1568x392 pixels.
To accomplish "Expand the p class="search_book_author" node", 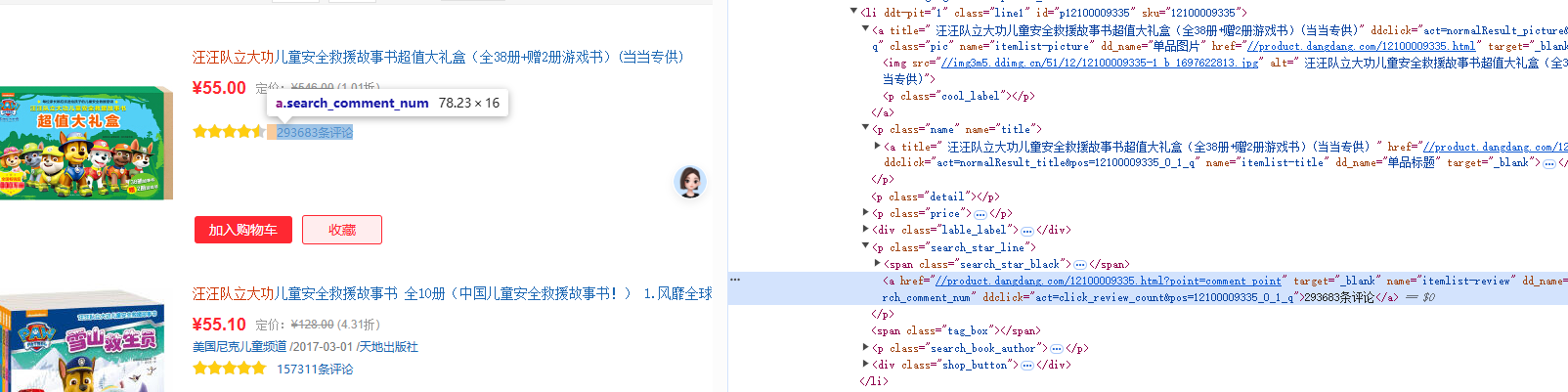I will pos(865,347).
